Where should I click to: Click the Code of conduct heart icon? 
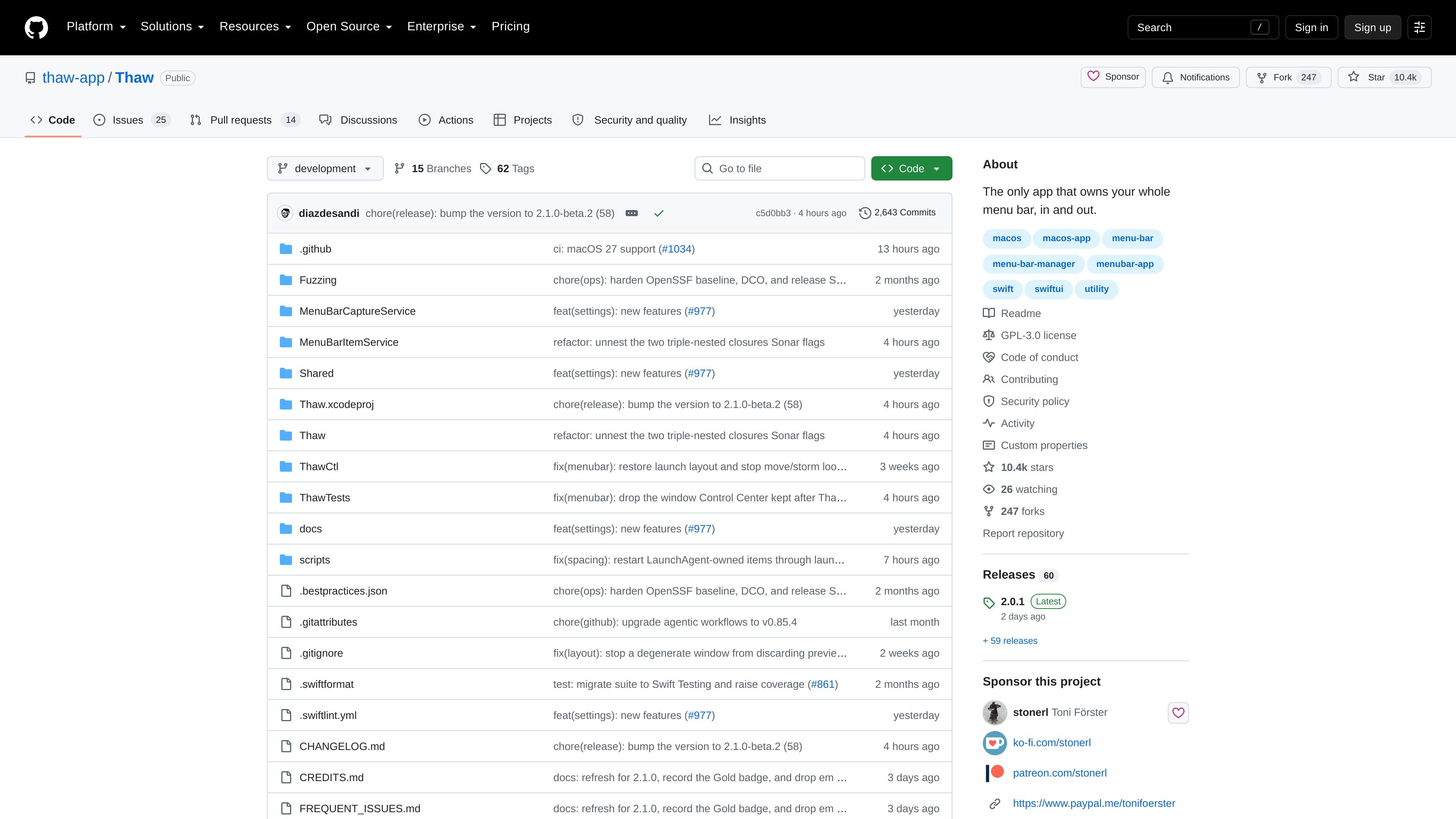(x=988, y=357)
